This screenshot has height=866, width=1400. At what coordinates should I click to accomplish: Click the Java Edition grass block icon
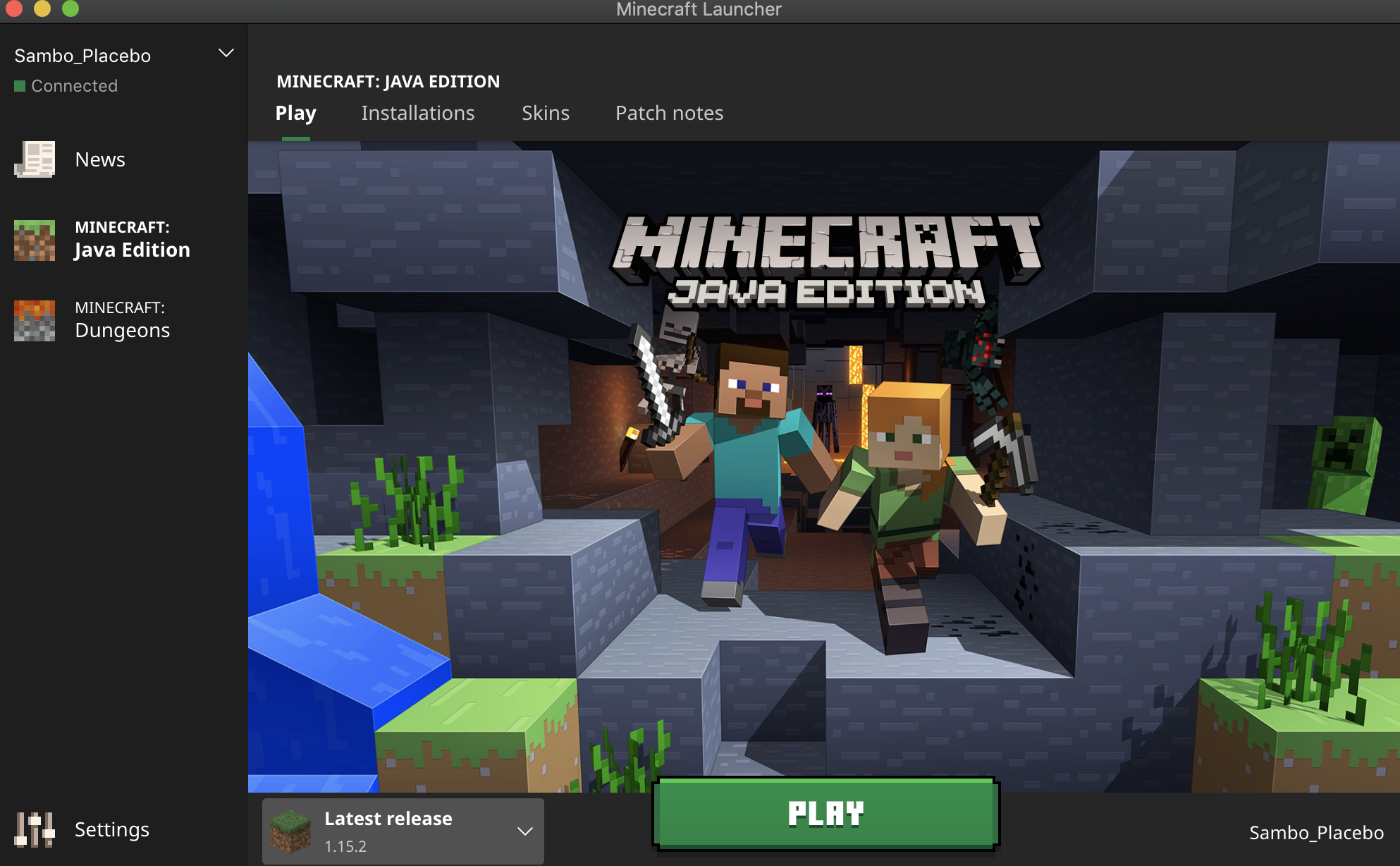tap(35, 240)
